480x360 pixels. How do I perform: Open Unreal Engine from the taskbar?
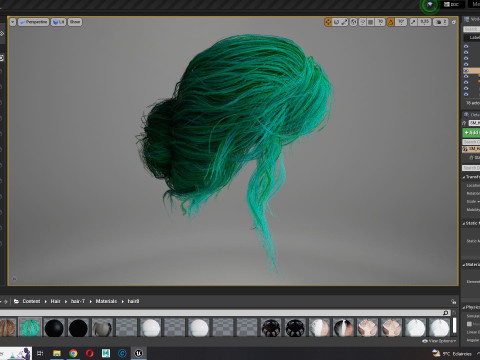pyautogui.click(x=138, y=353)
